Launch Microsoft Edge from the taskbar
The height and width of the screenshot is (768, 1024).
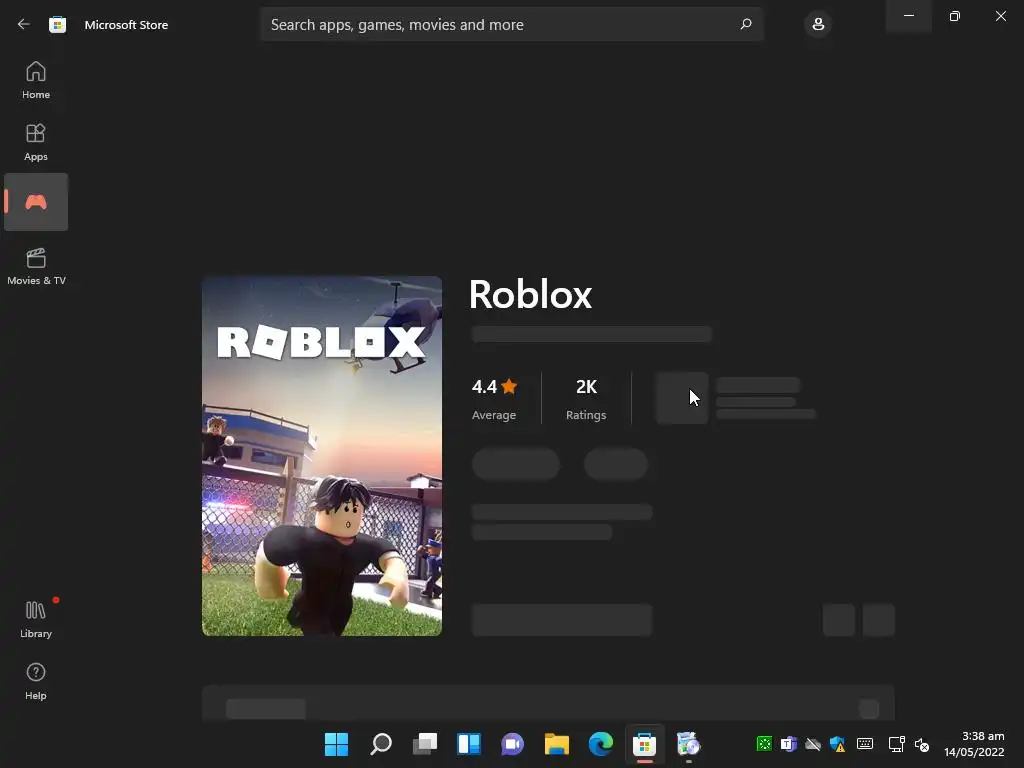point(601,744)
